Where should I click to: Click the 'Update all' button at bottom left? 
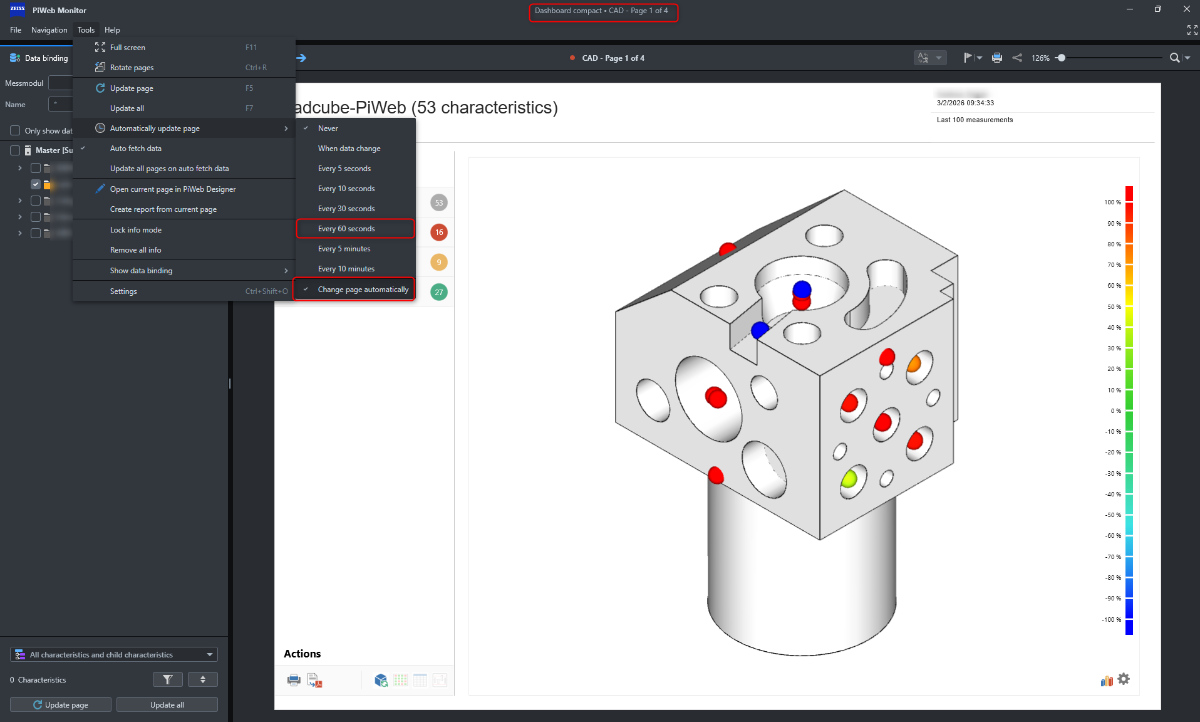167,705
